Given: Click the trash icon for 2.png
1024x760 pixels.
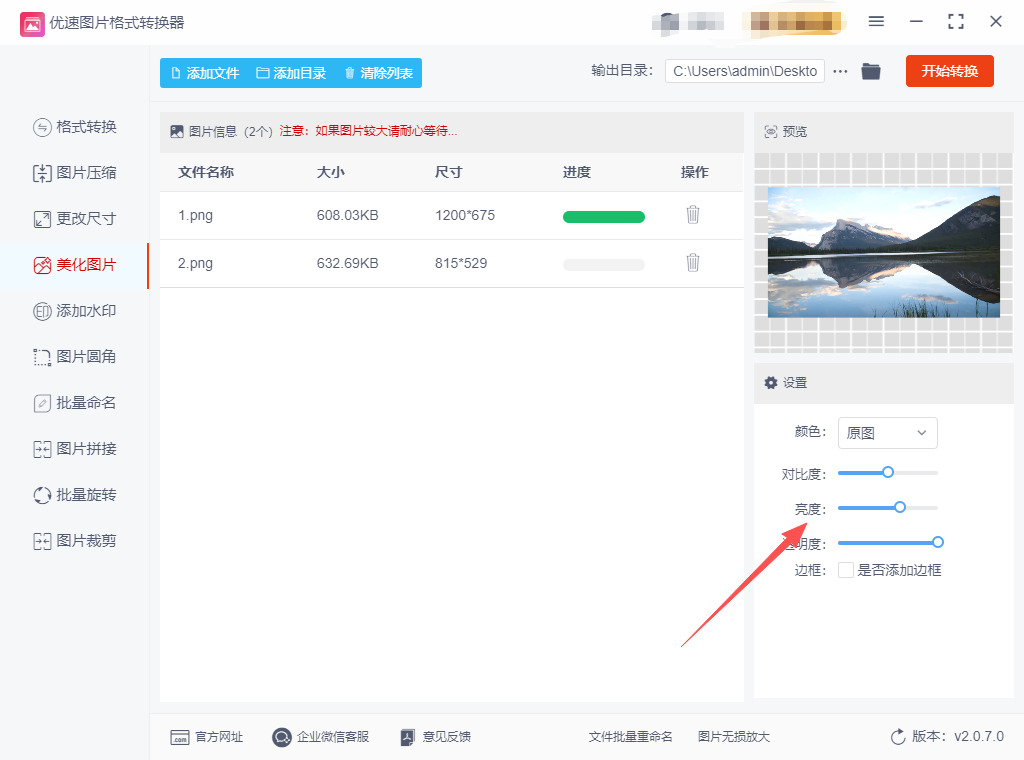Looking at the screenshot, I should click(x=692, y=263).
